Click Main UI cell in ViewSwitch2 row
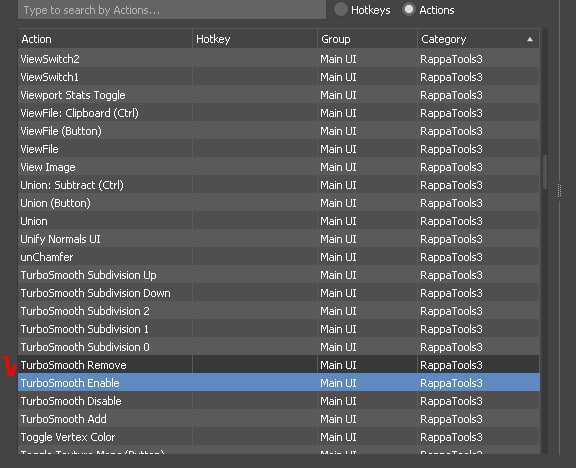 [x=367, y=59]
